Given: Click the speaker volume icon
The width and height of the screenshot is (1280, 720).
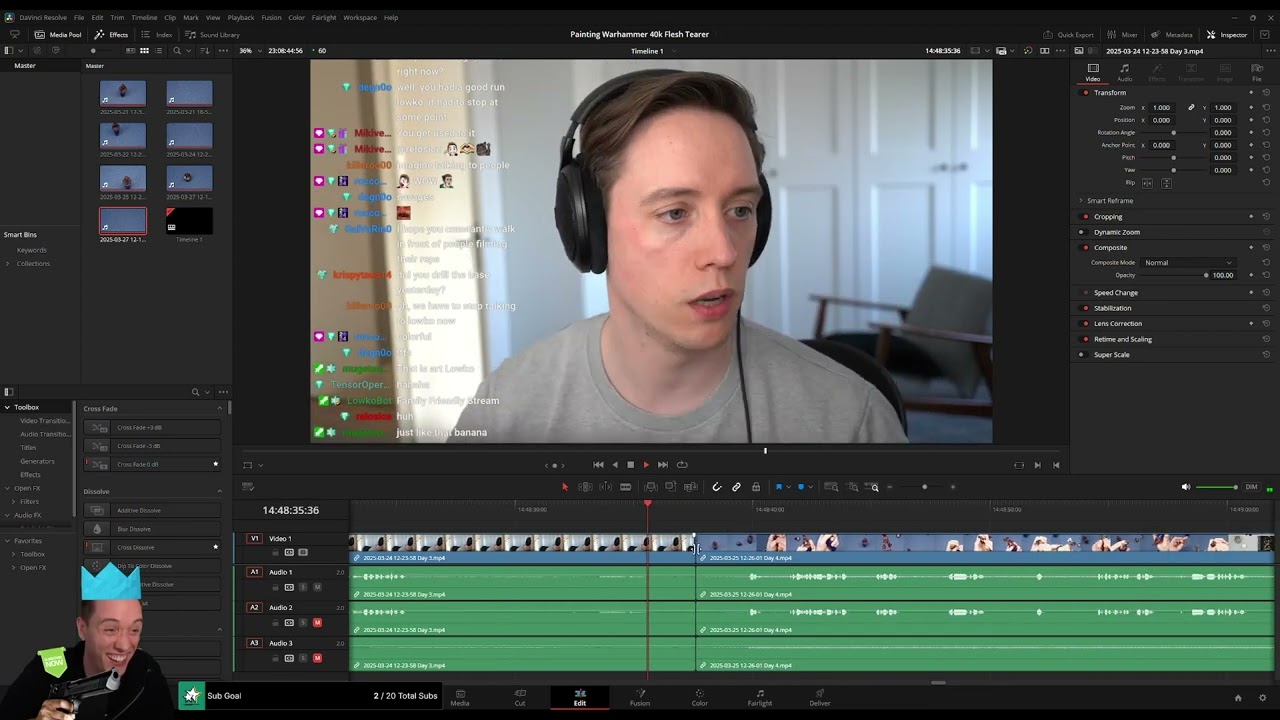Looking at the screenshot, I should click(1186, 487).
